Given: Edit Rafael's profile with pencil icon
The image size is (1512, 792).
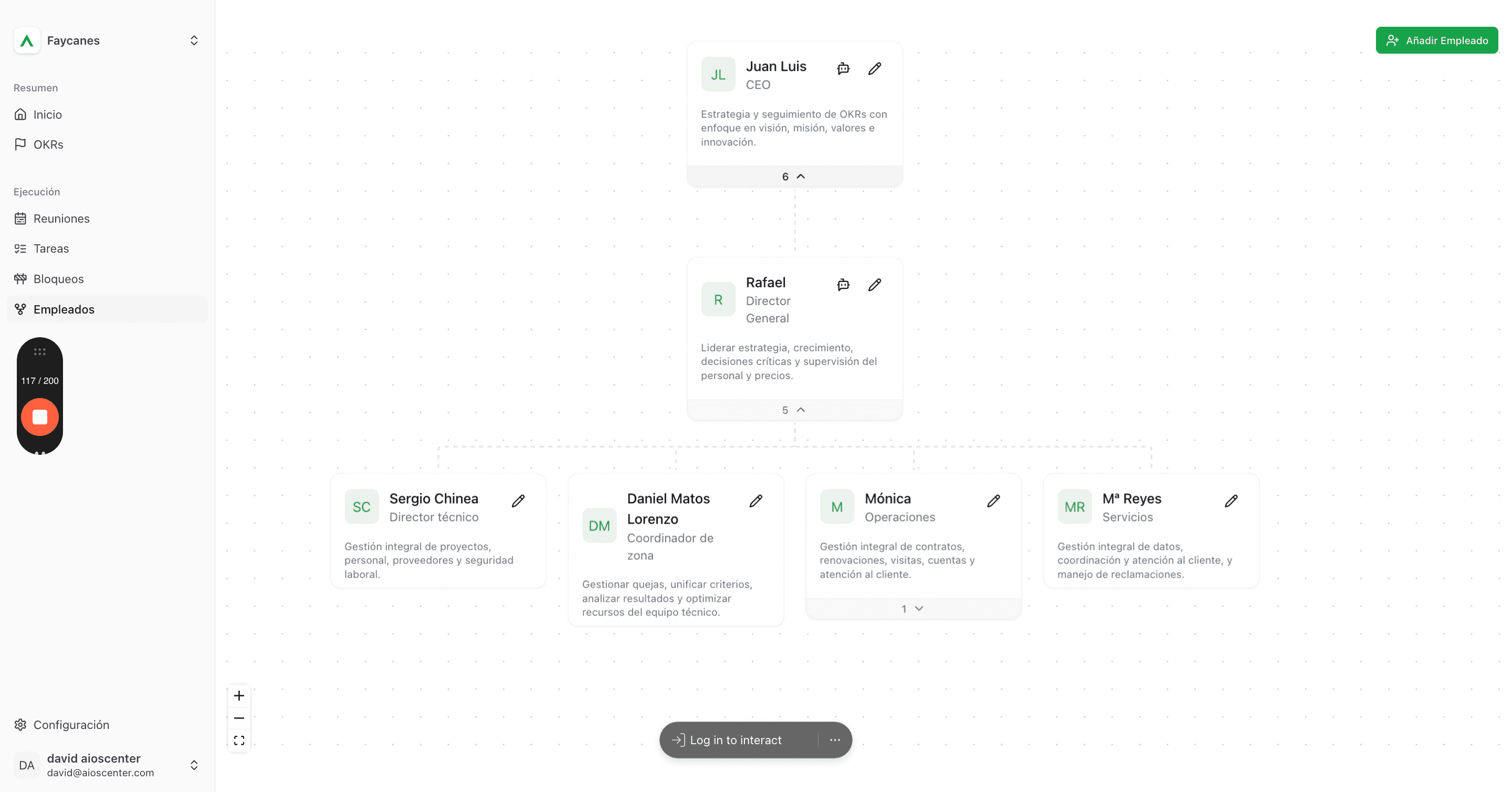Looking at the screenshot, I should tap(875, 285).
